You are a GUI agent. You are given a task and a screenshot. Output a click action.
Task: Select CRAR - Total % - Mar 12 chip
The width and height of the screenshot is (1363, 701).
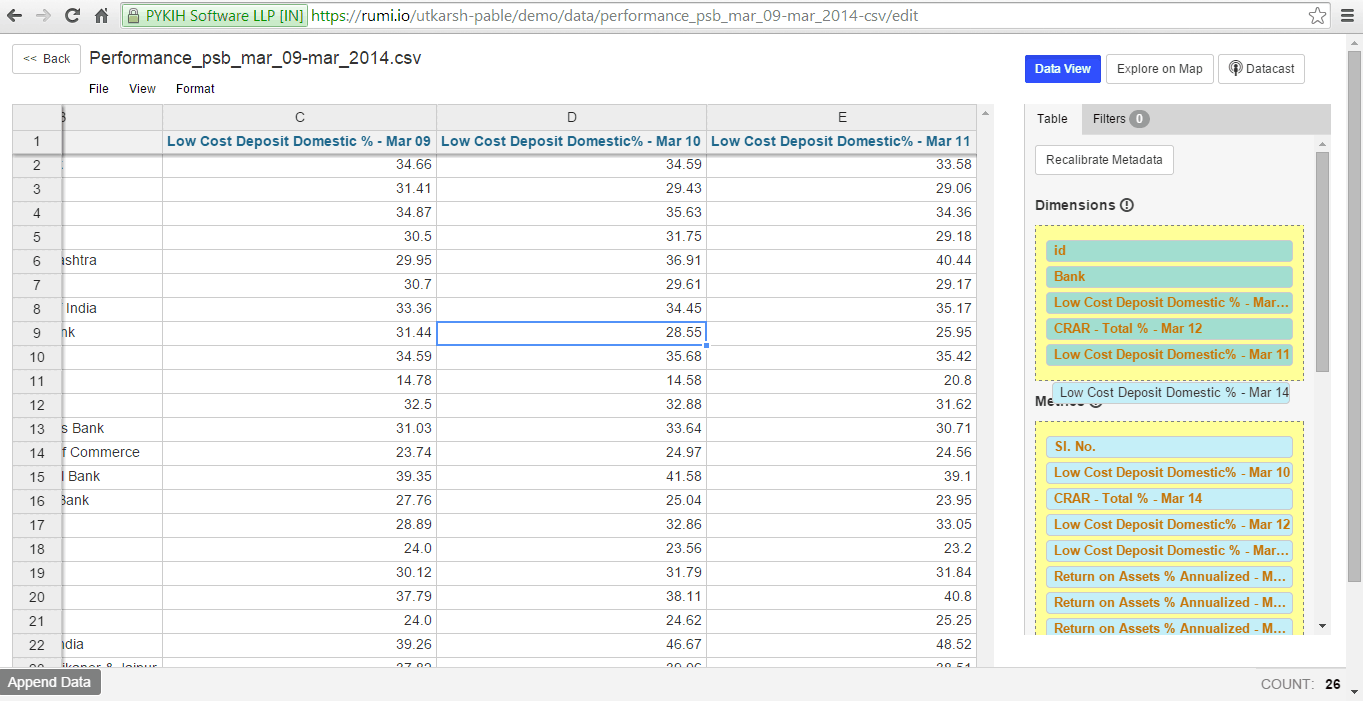coord(1169,329)
